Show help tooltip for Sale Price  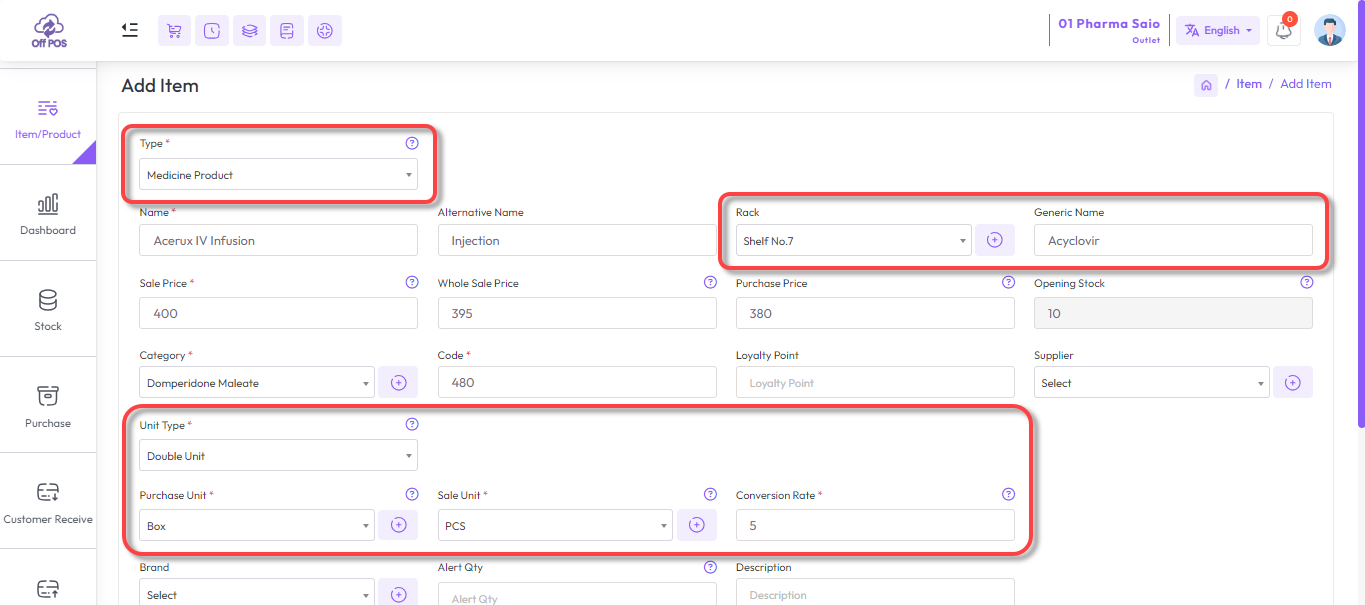coord(412,283)
